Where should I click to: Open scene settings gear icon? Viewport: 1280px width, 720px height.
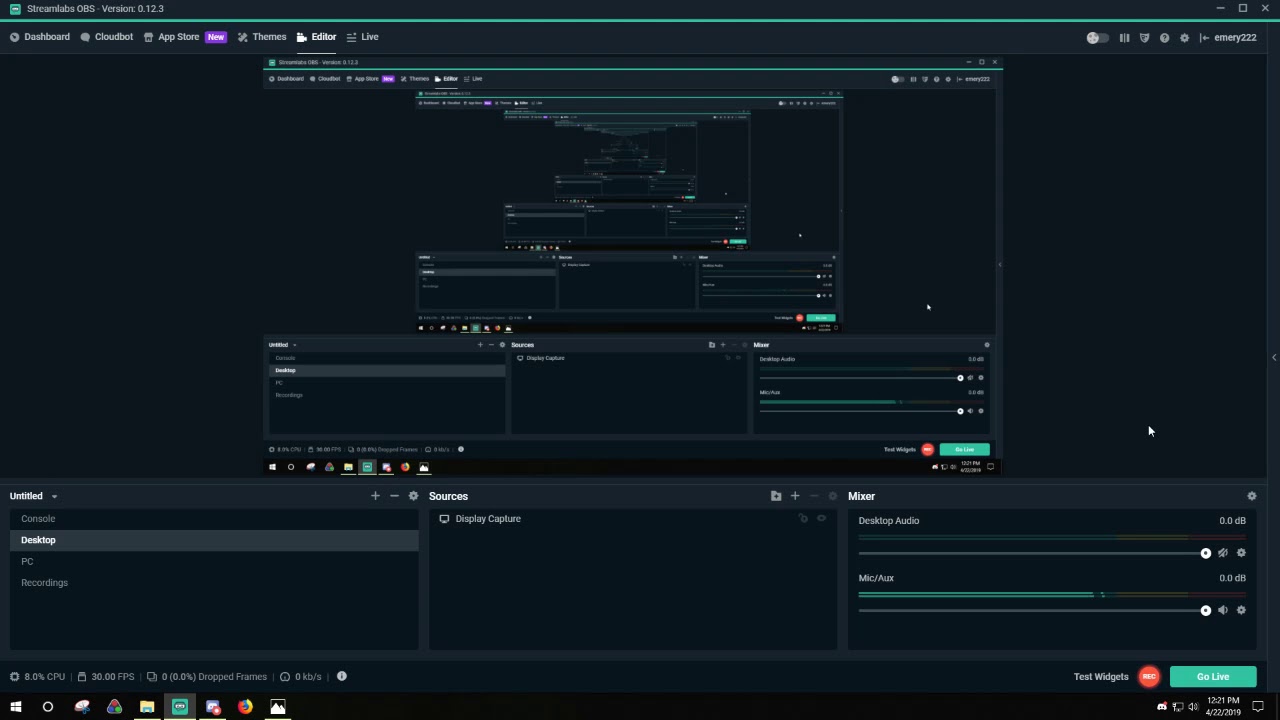[413, 496]
